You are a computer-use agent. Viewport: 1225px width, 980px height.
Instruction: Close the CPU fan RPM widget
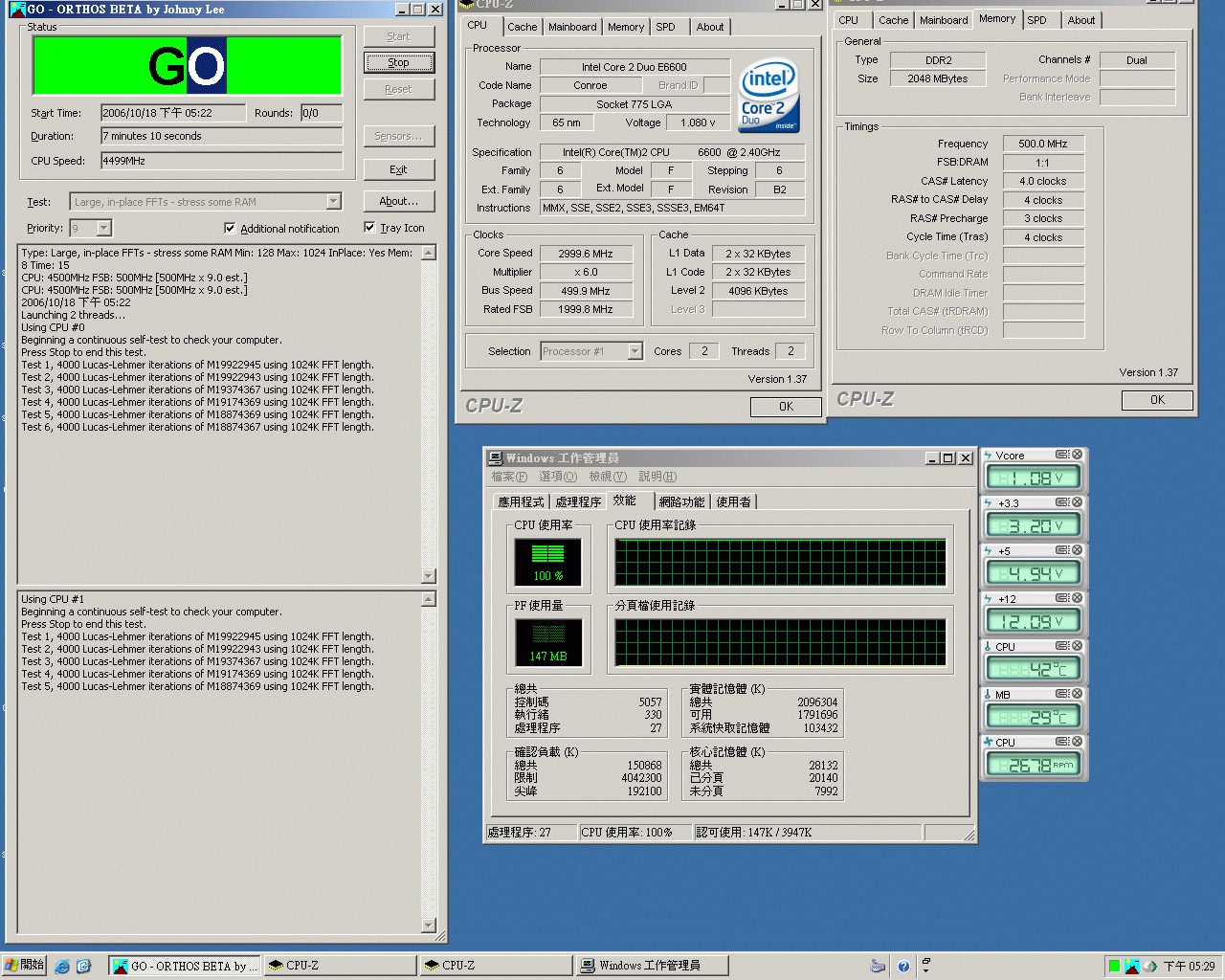1078,742
